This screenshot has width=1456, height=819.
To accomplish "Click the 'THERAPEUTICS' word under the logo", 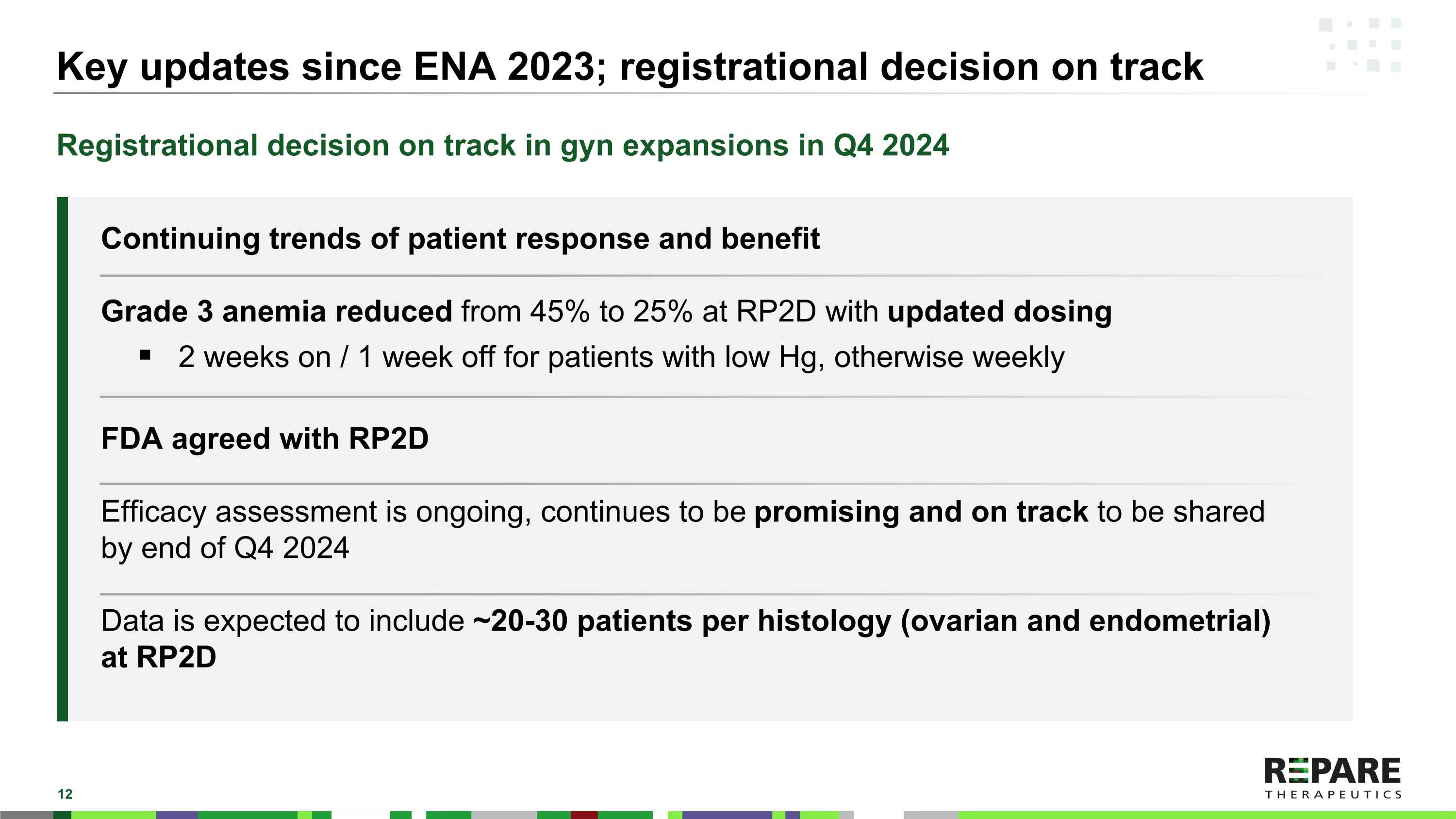I will [1333, 795].
